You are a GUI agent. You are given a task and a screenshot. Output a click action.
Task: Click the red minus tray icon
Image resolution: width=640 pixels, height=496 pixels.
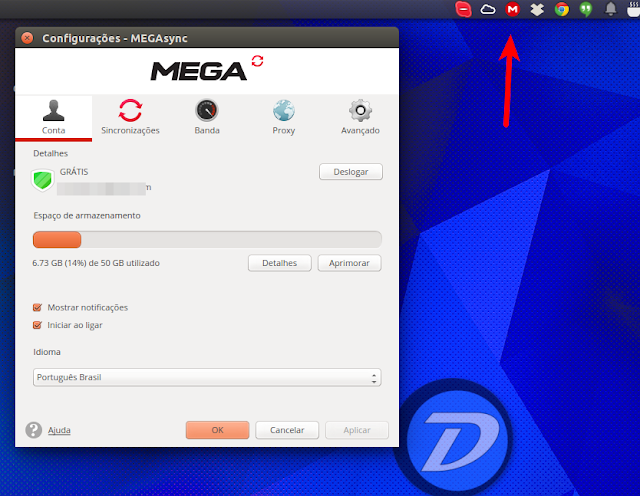pyautogui.click(x=463, y=9)
